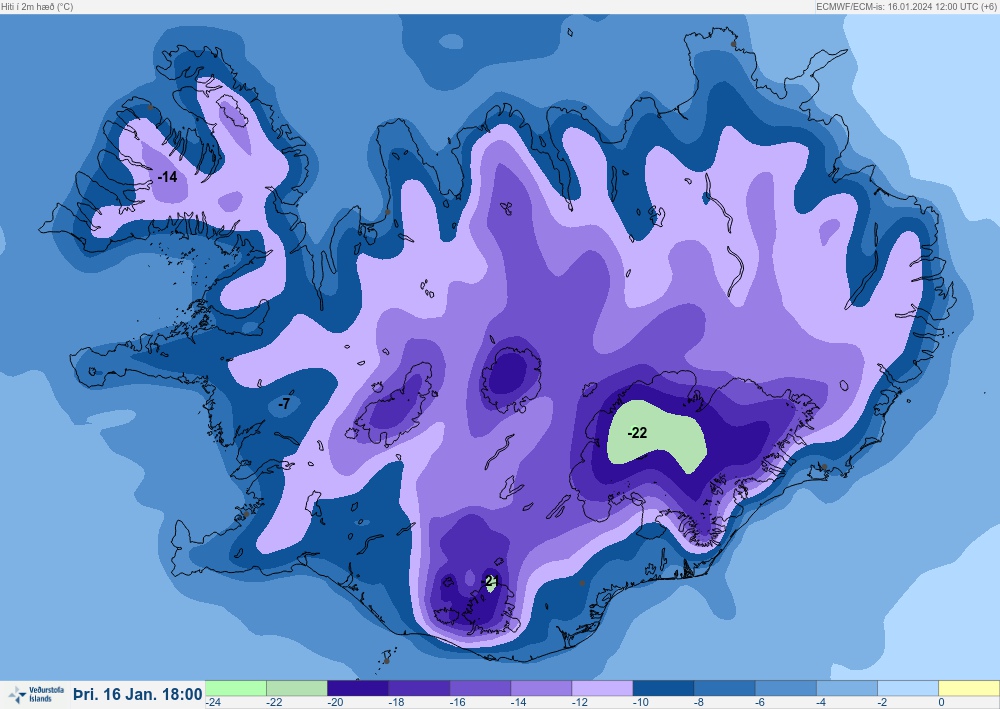Click the -21 temperature label in the south
Image resolution: width=1000 pixels, height=709 pixels.
click(491, 581)
